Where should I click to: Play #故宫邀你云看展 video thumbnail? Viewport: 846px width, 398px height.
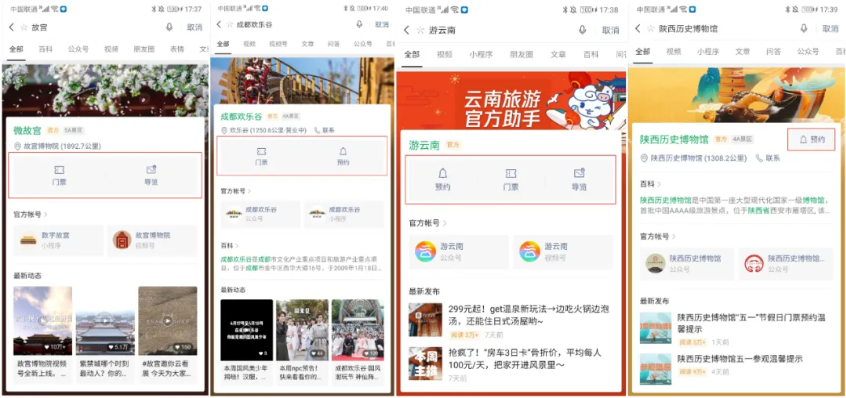[x=168, y=320]
